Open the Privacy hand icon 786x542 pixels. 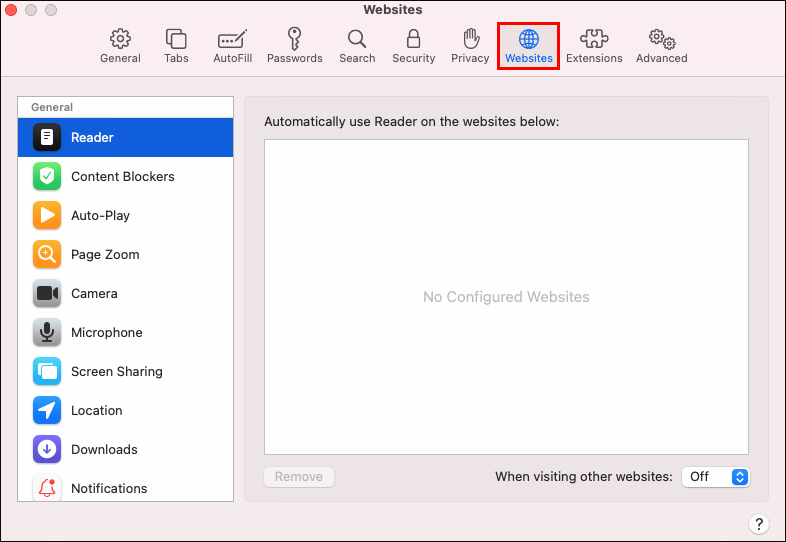click(470, 39)
